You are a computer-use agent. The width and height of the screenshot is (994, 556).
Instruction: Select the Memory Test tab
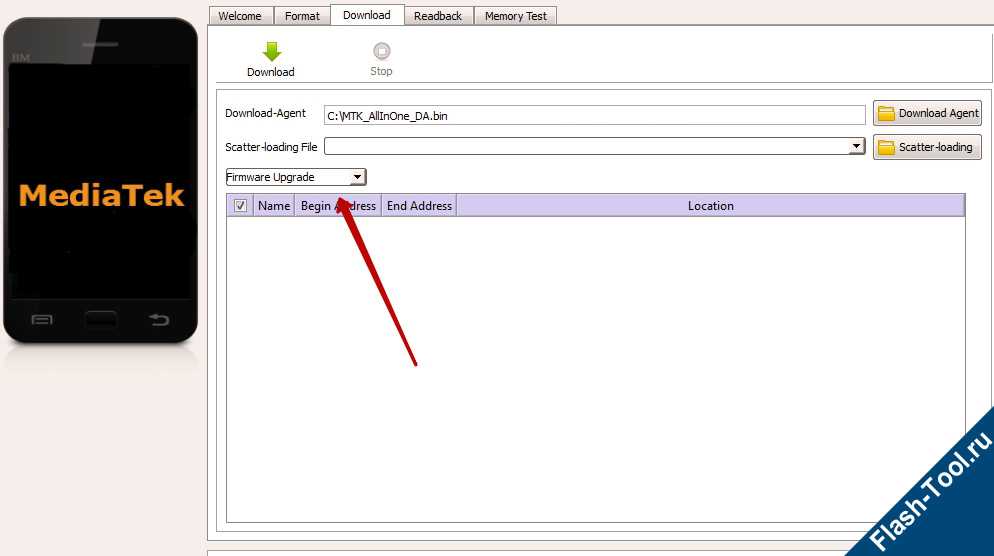pyautogui.click(x=515, y=16)
